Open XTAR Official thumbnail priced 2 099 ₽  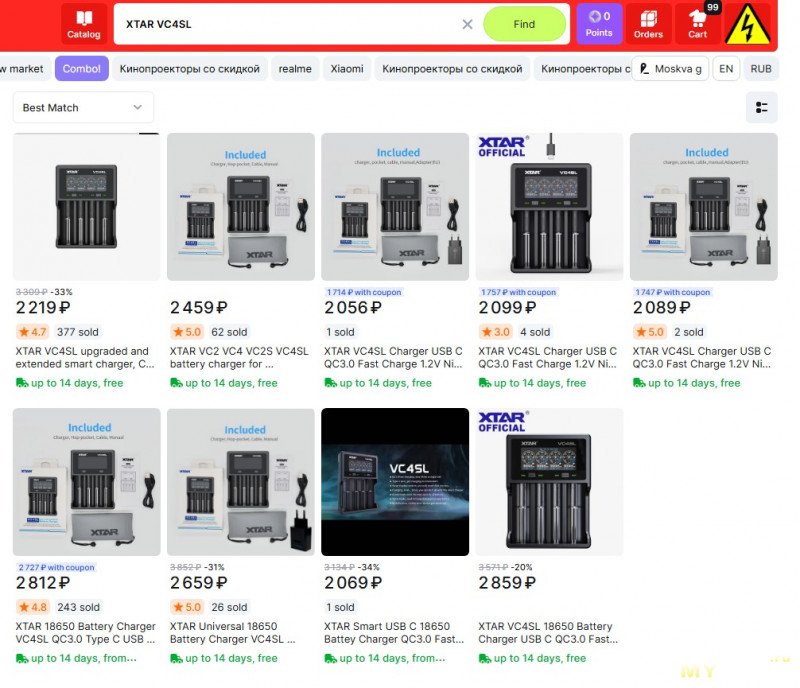coord(549,207)
